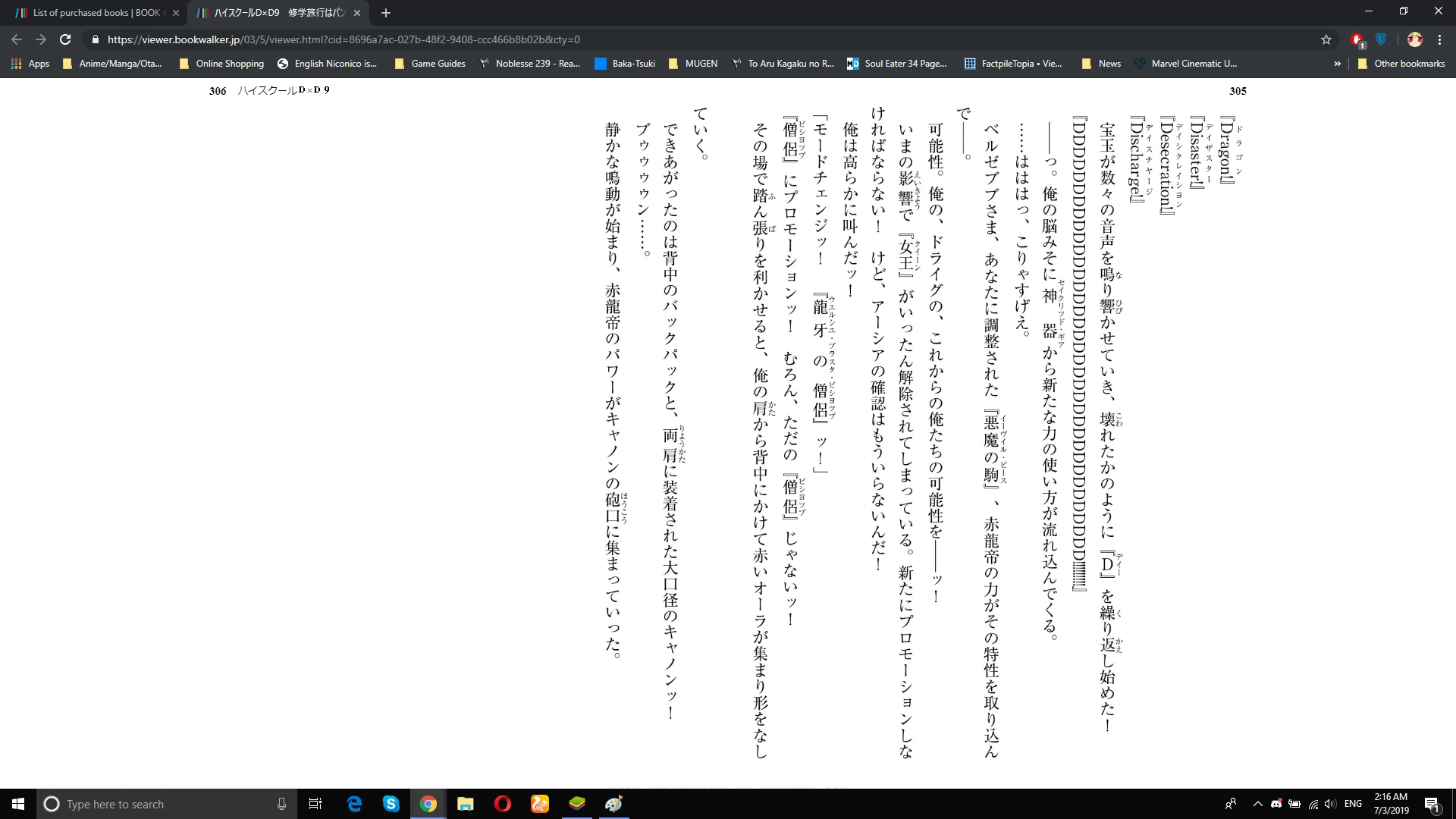1456x819 pixels.
Task: Open Noblesse 239 bookmark
Action: [529, 64]
